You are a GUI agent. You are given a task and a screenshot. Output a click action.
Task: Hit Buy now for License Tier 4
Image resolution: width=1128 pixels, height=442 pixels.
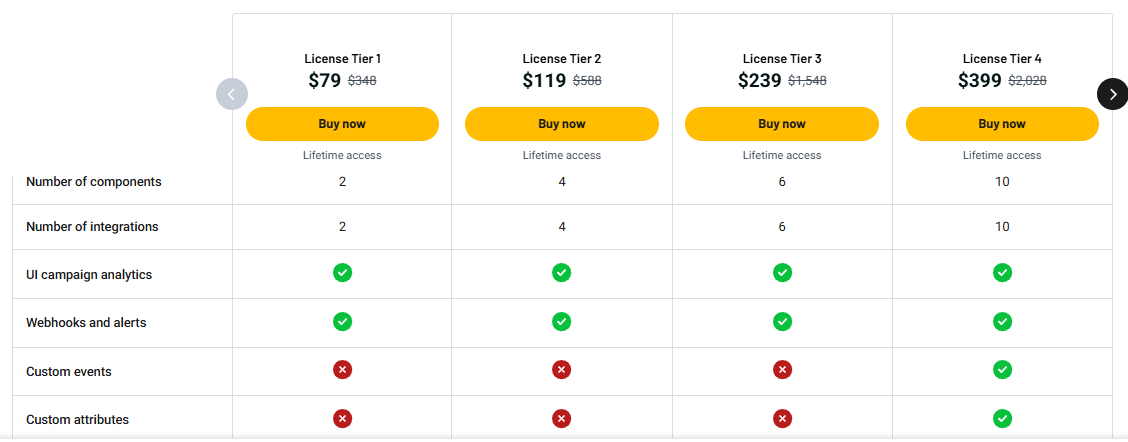coord(1002,124)
